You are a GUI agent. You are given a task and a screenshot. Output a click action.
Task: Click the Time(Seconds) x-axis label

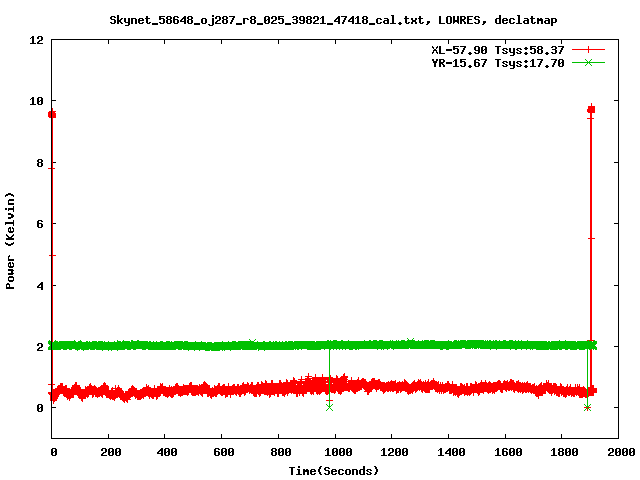(x=333, y=471)
